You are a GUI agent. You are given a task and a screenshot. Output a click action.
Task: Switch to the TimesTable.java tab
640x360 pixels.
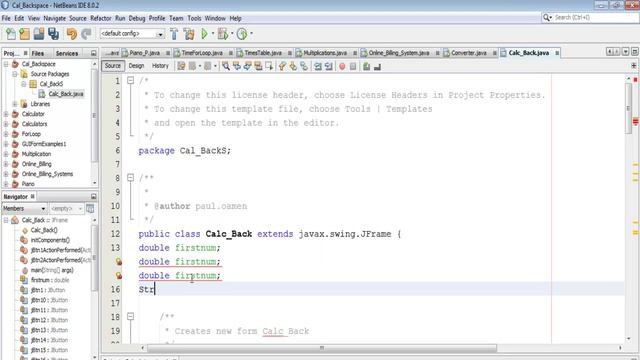[263, 53]
